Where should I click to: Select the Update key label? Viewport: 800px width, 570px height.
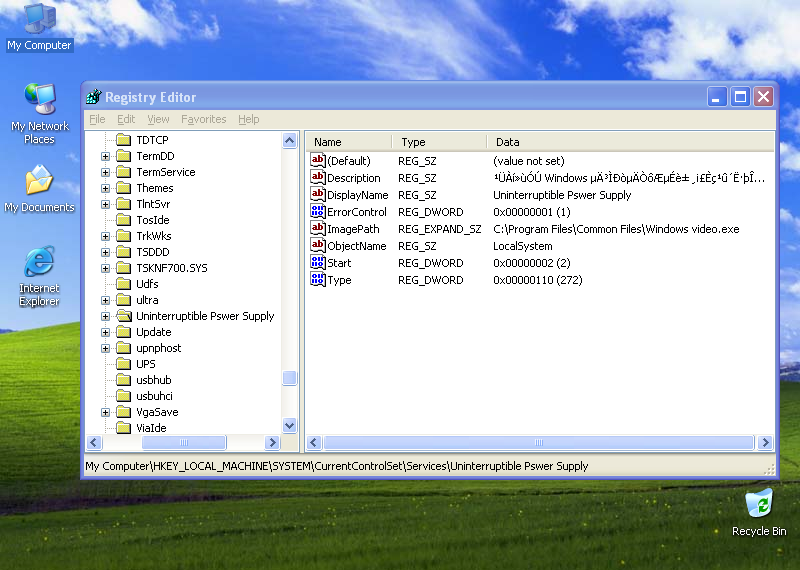(154, 332)
